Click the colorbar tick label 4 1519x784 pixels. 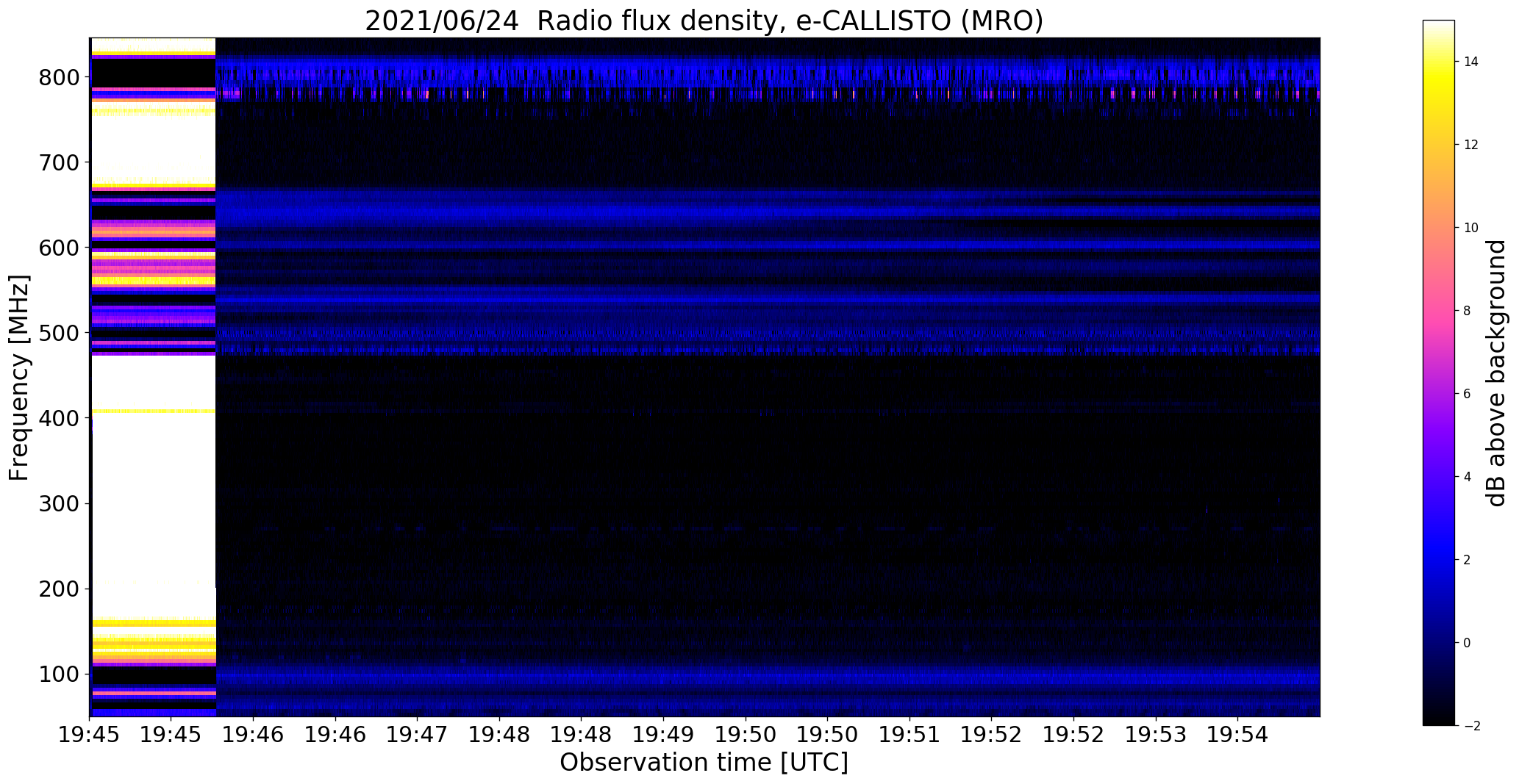click(1468, 477)
